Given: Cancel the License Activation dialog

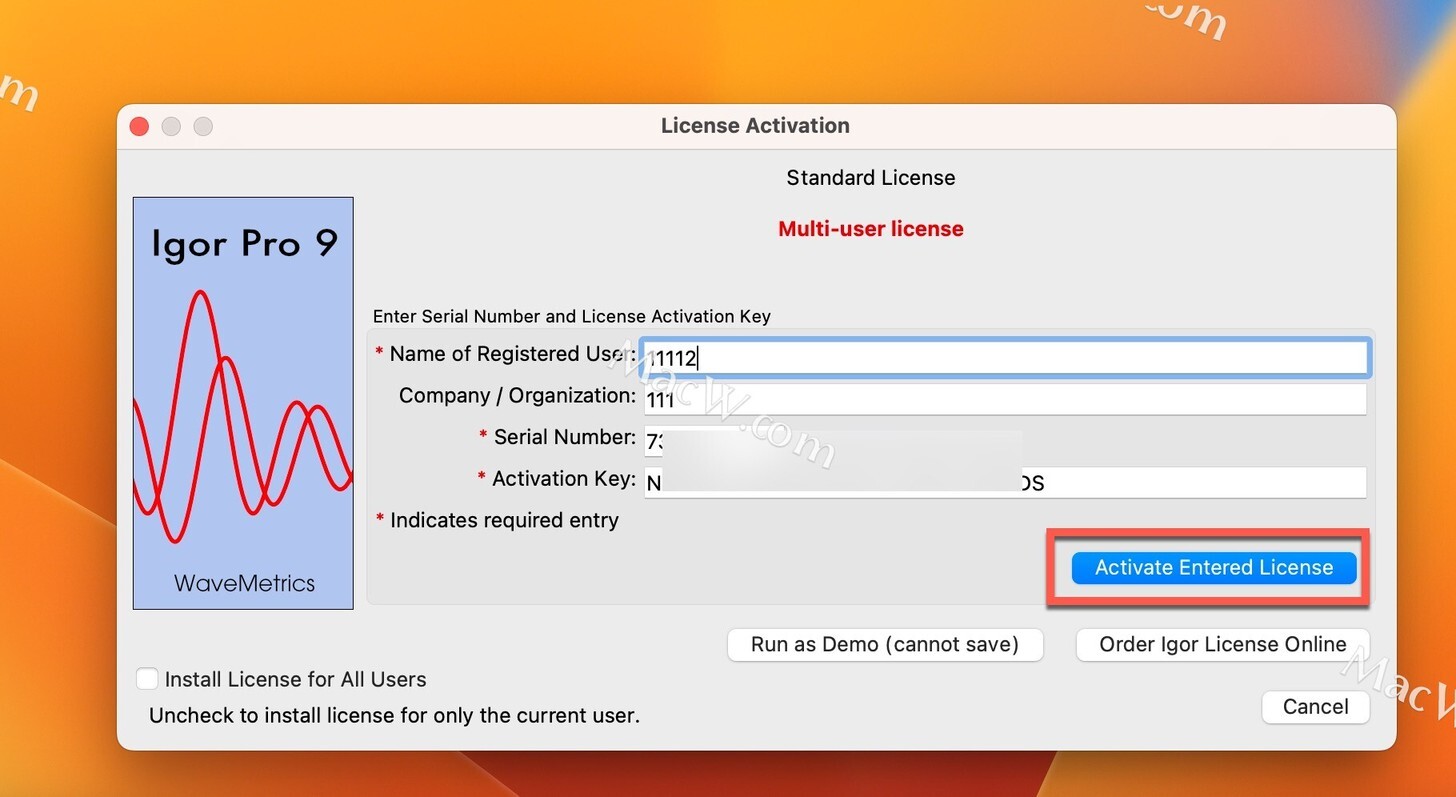Looking at the screenshot, I should point(1315,707).
